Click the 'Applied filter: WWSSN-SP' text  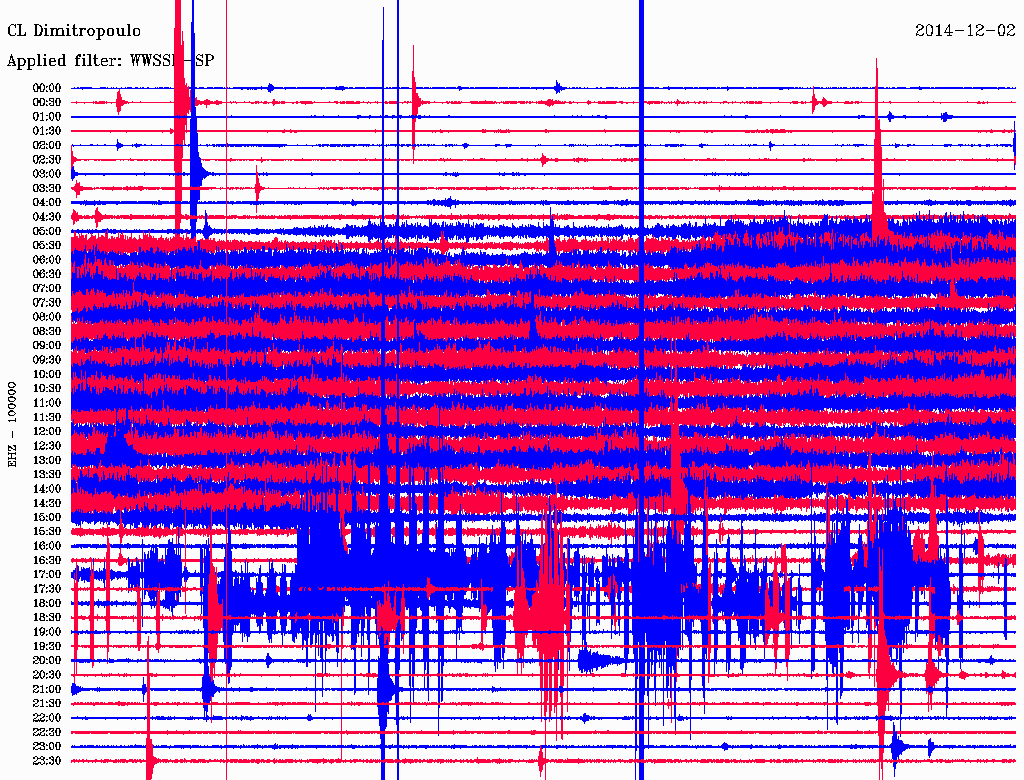click(x=110, y=61)
